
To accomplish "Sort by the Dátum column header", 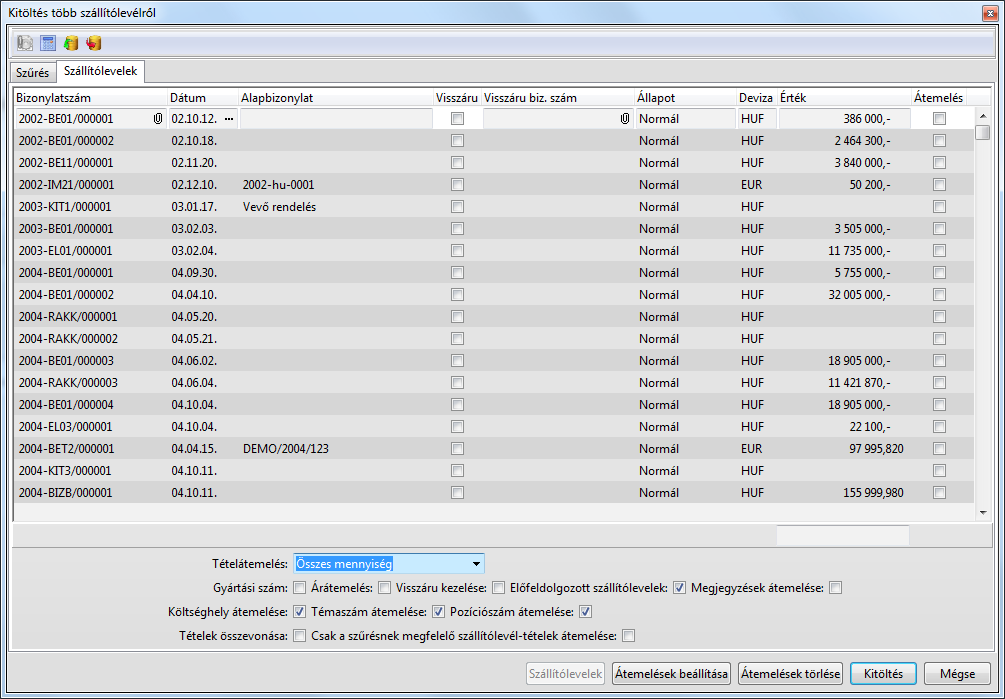I will [x=203, y=98].
